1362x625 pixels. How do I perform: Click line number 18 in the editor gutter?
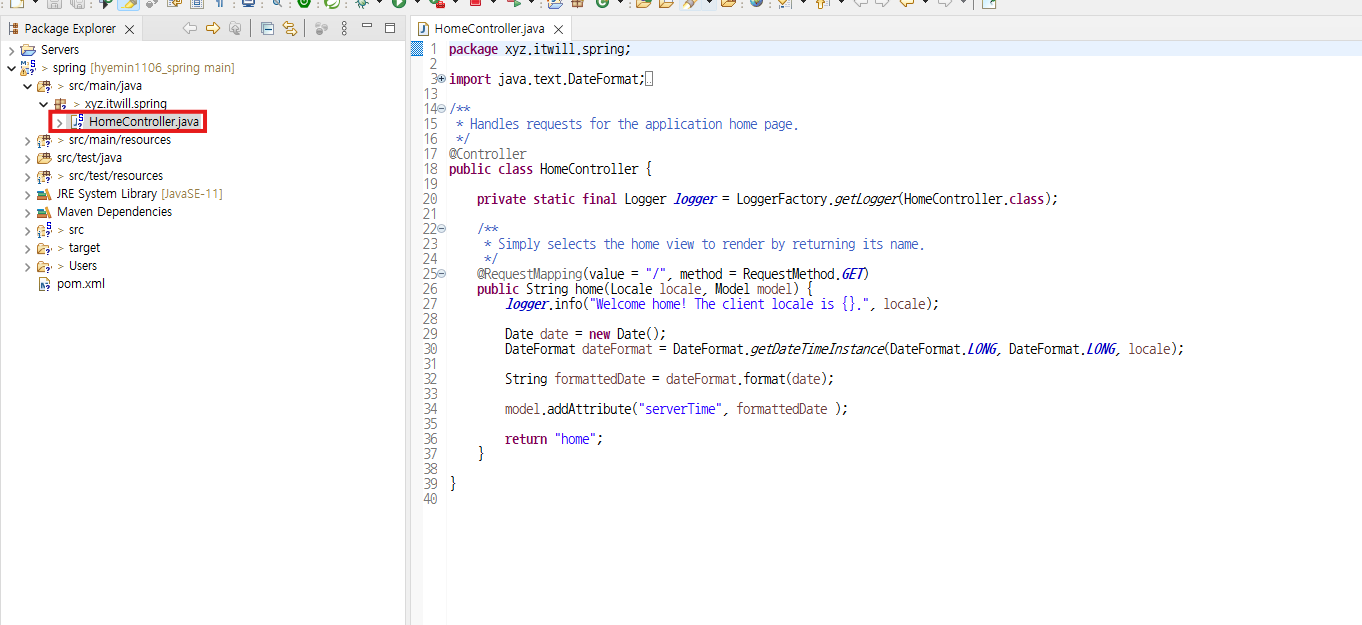tap(431, 169)
